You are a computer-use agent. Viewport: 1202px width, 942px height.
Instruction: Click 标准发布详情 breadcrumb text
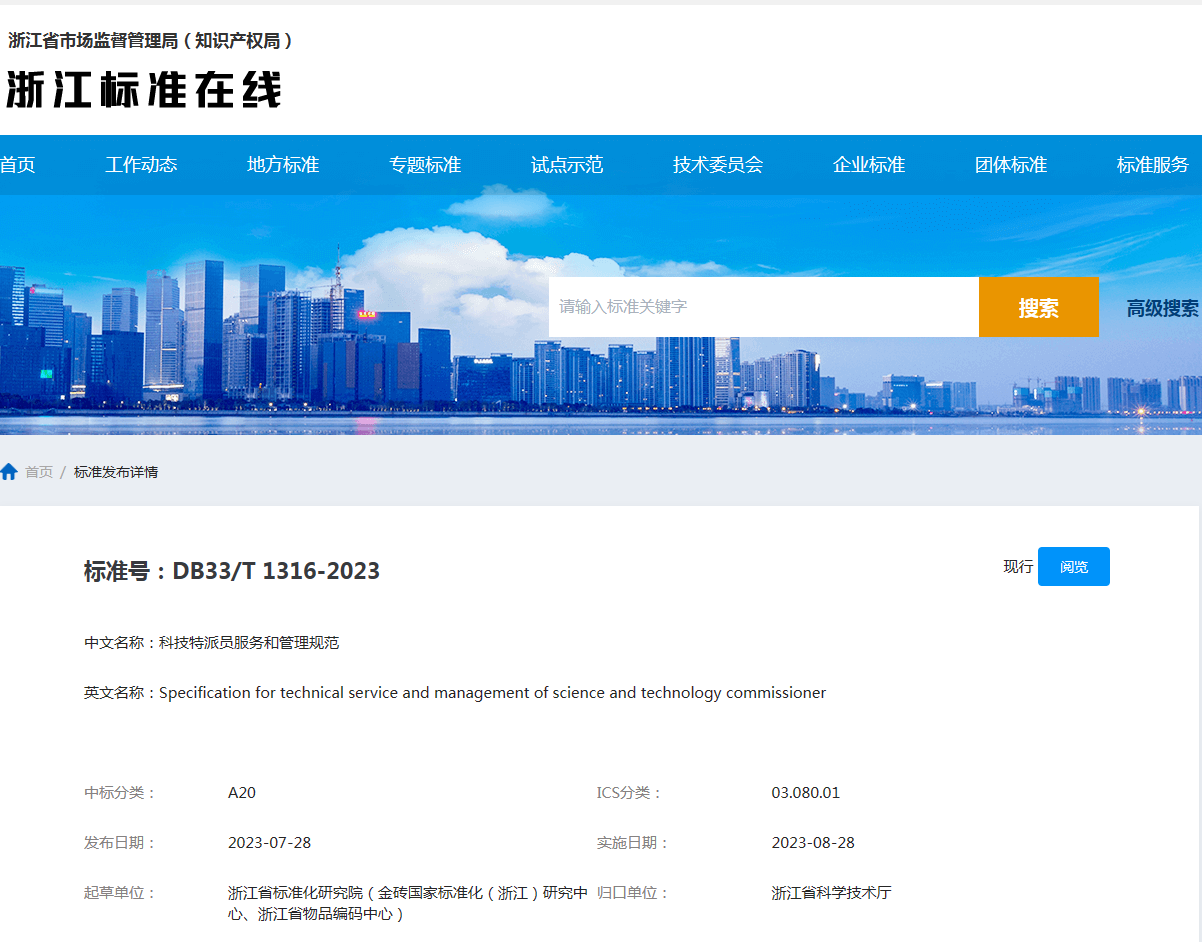click(116, 472)
